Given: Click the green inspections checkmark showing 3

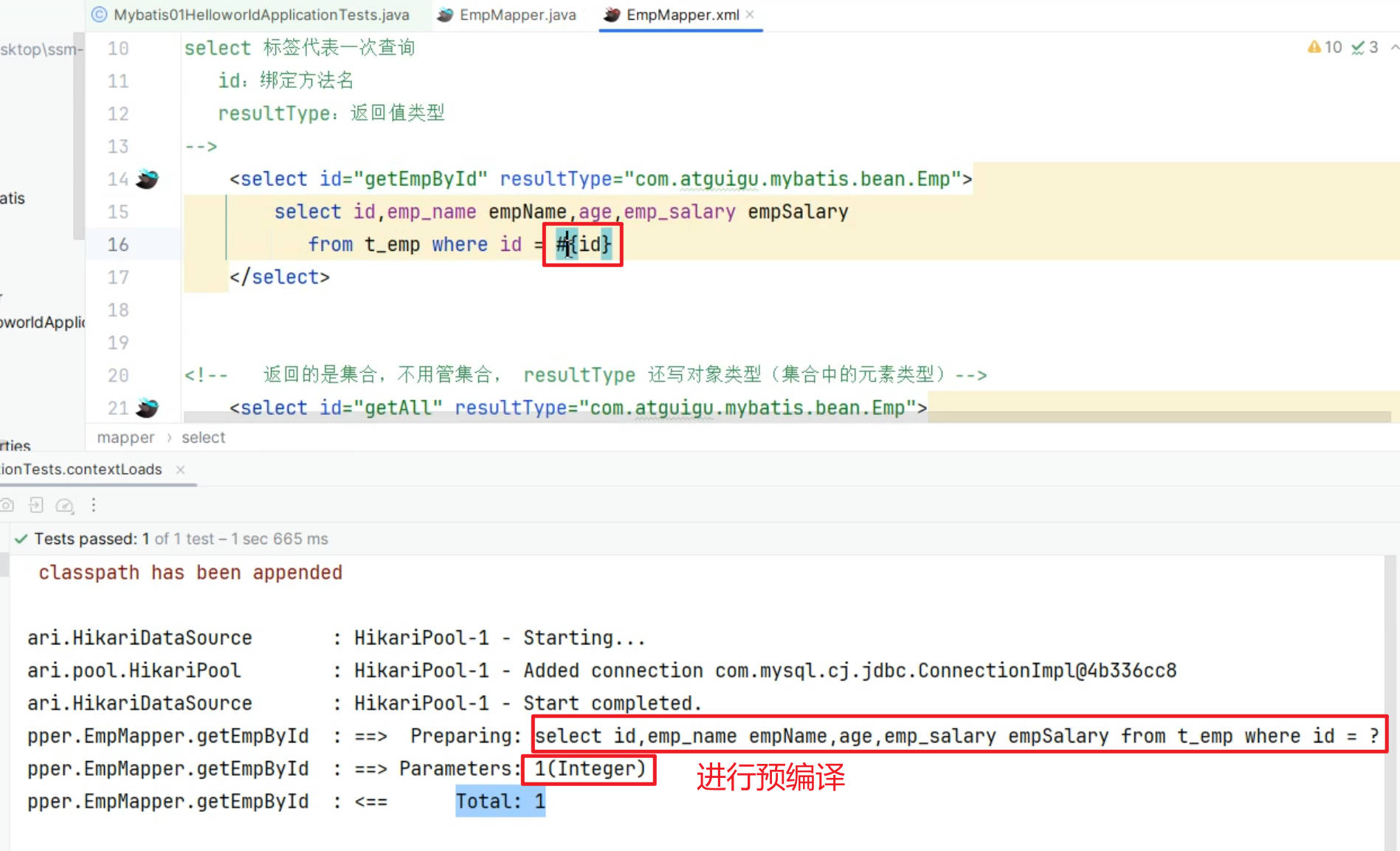Looking at the screenshot, I should coord(1362,47).
